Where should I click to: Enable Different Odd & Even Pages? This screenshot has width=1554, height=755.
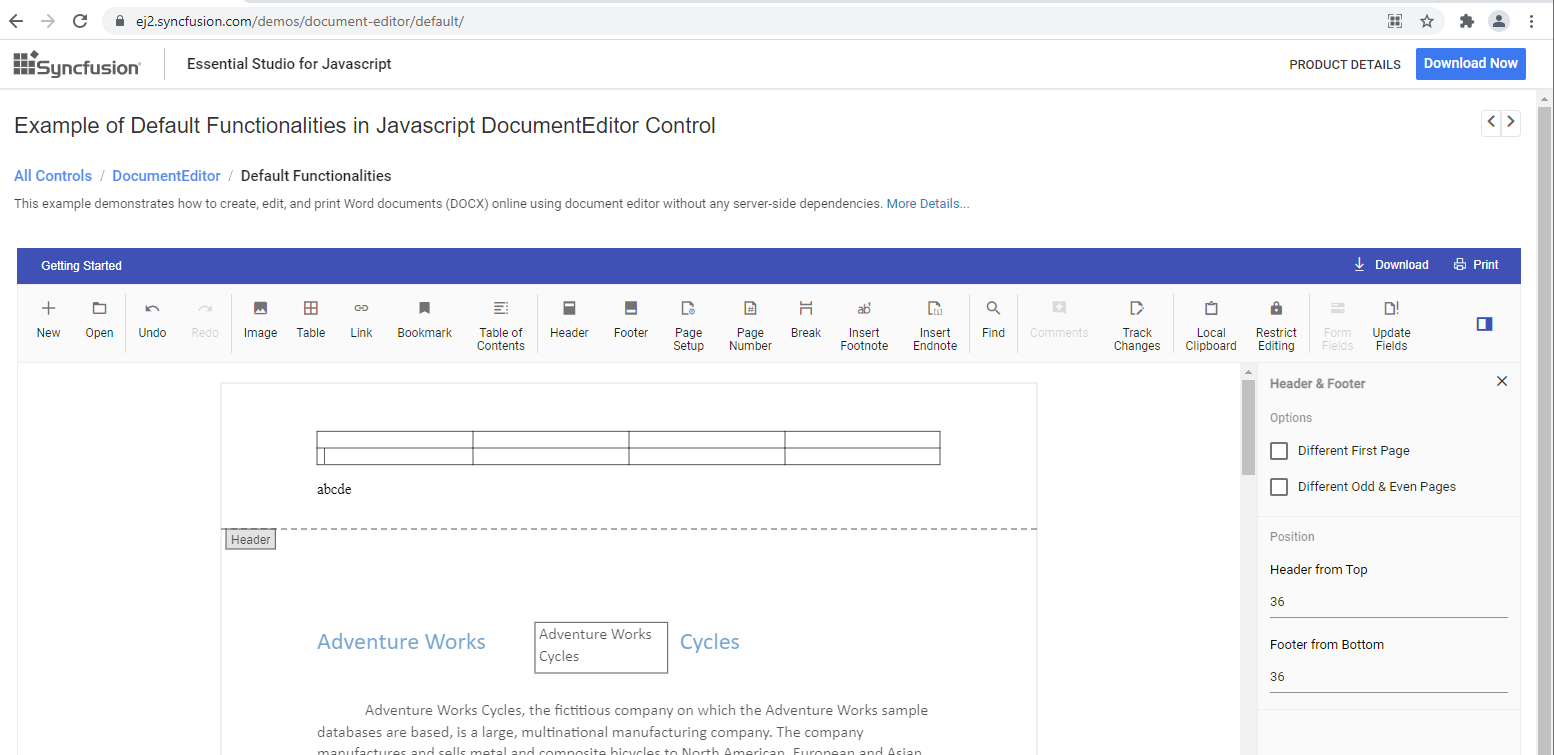tap(1279, 487)
